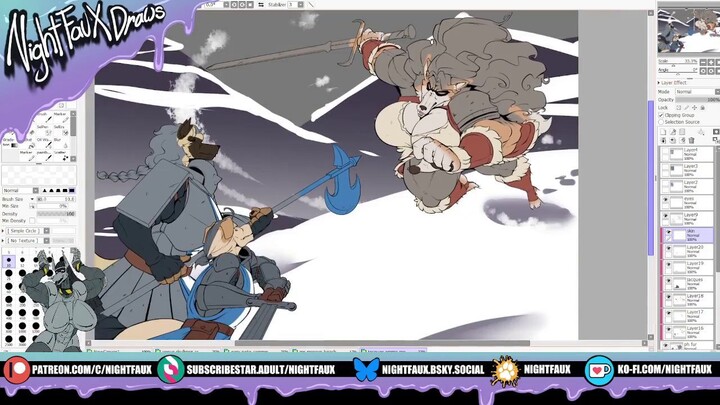The height and width of the screenshot is (405, 720).
Task: Open the Stabilizer value dropdown
Action: point(300,5)
